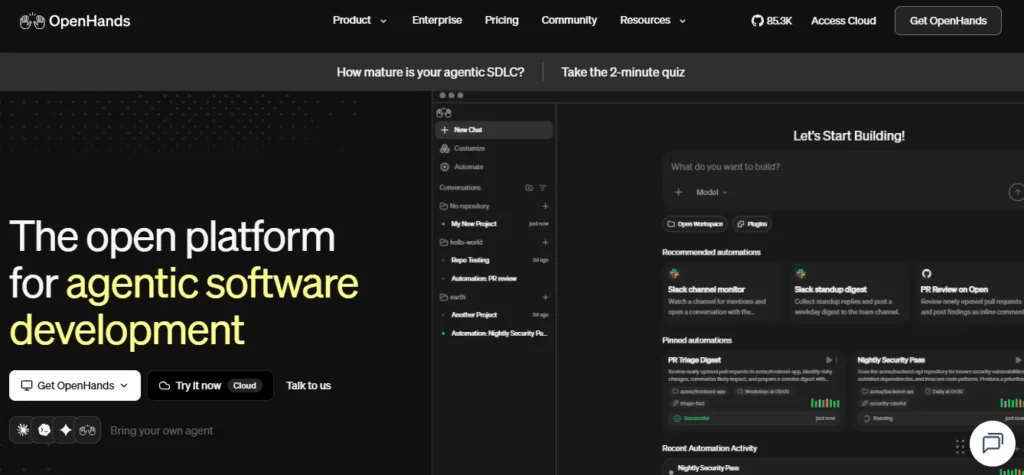This screenshot has height=475, width=1024.
Task: Open the GitHub 85.3K stars link
Action: click(771, 21)
